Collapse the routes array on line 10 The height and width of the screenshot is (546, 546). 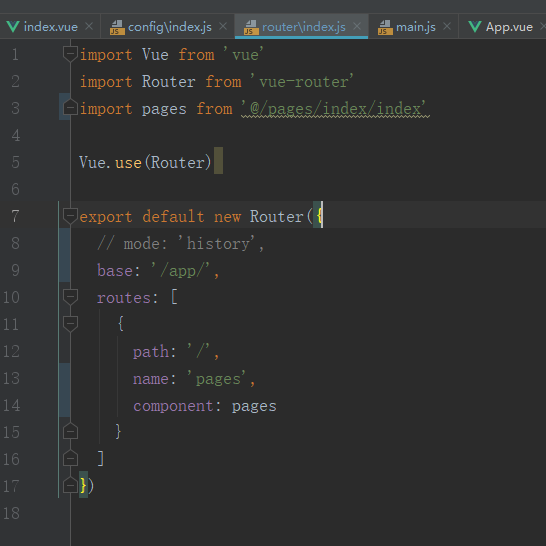pyautogui.click(x=70, y=297)
